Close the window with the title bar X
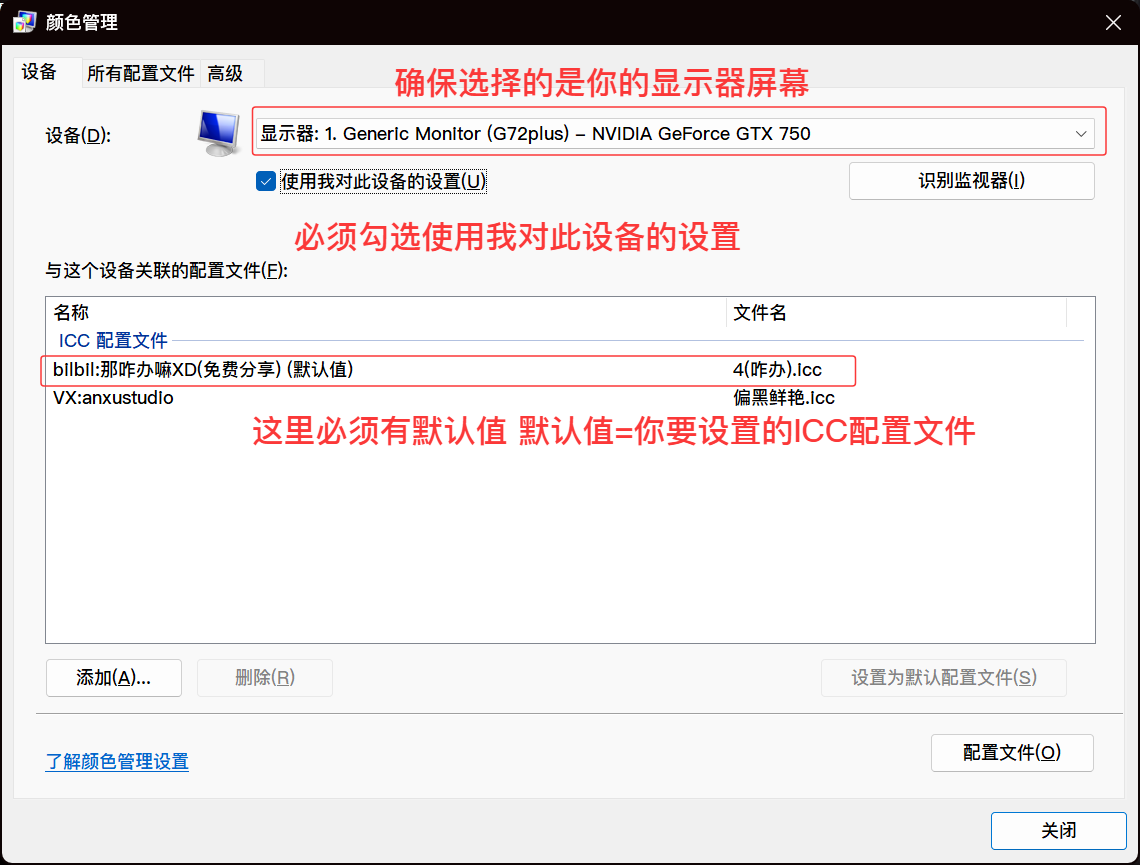The height and width of the screenshot is (865, 1140). point(1112,22)
